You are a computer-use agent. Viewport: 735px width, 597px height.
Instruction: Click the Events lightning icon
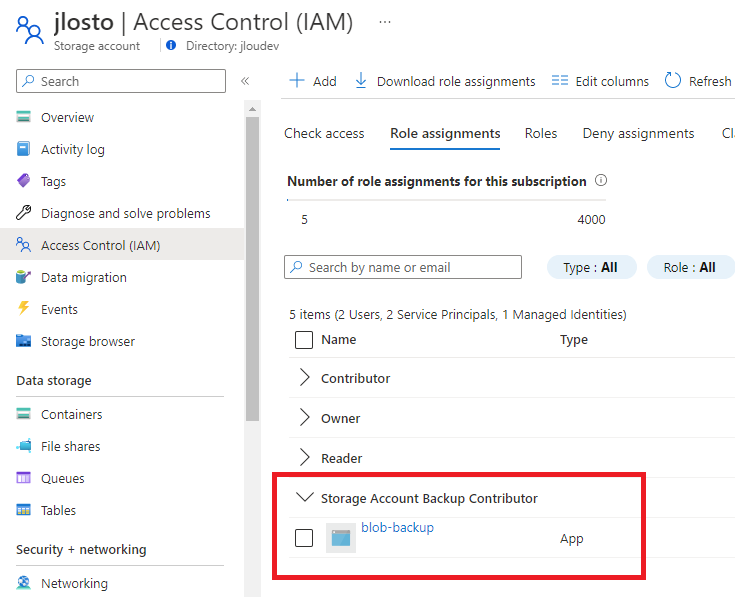(x=23, y=309)
